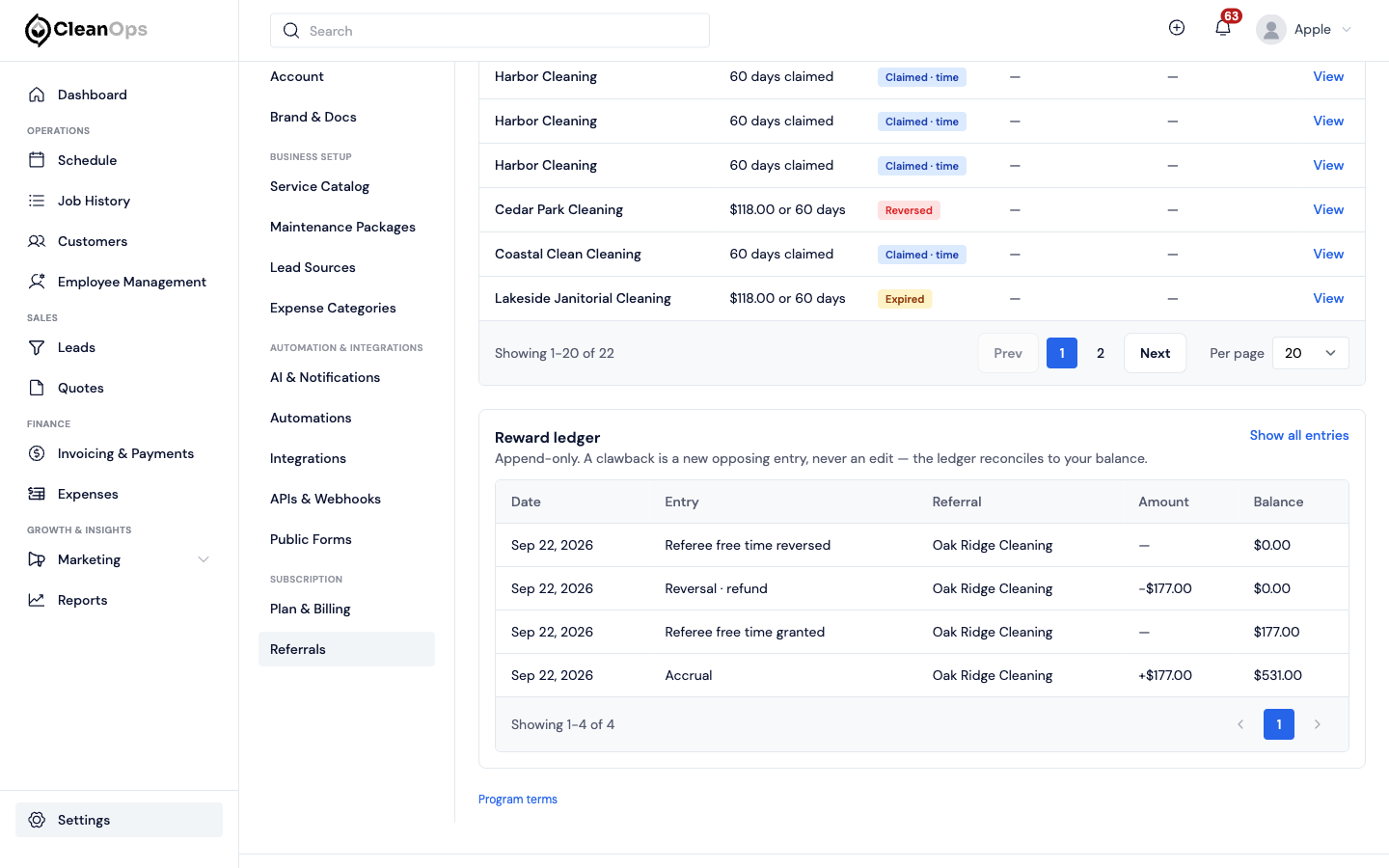Open the Dashboard home icon
Viewport: 1389px width, 868px height.
[37, 95]
